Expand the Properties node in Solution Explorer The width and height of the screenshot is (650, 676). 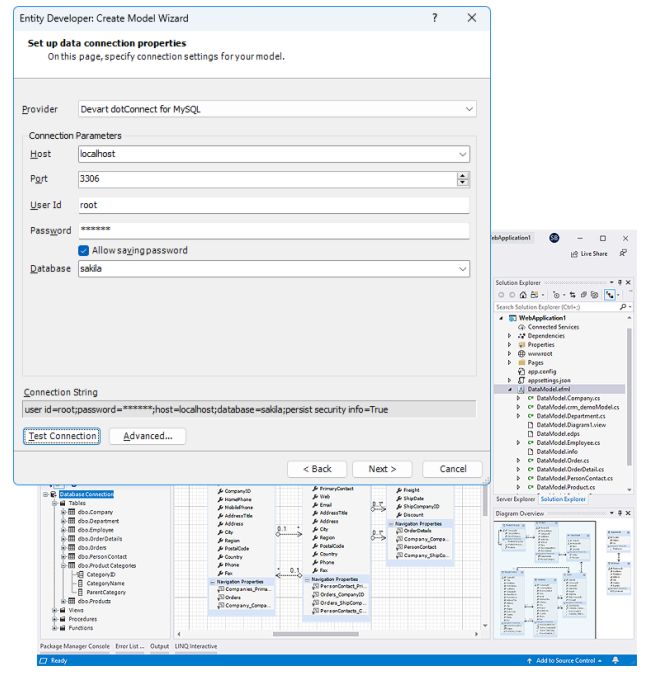pos(509,345)
